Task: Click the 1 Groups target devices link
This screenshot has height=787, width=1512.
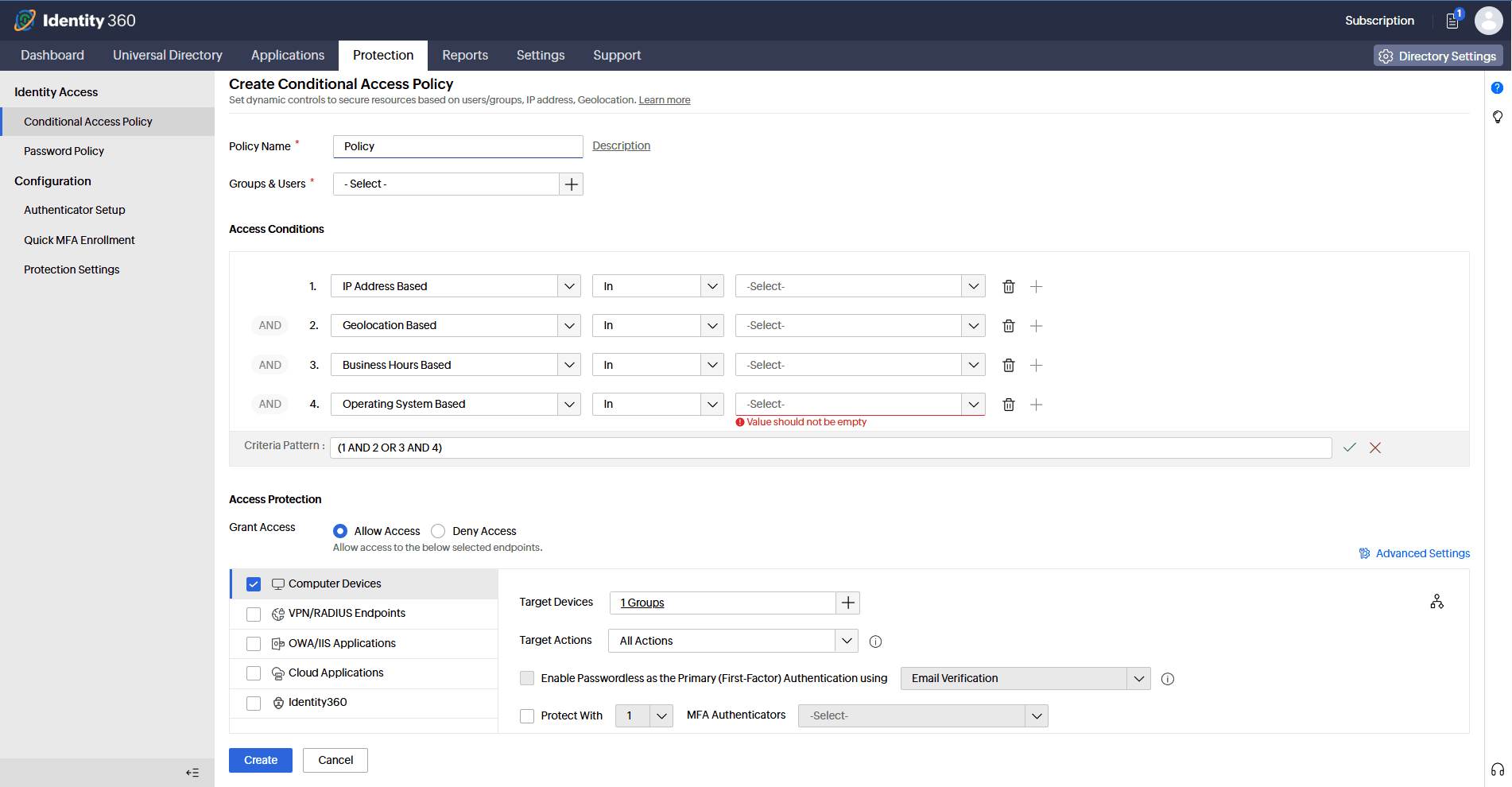Action: tap(642, 603)
